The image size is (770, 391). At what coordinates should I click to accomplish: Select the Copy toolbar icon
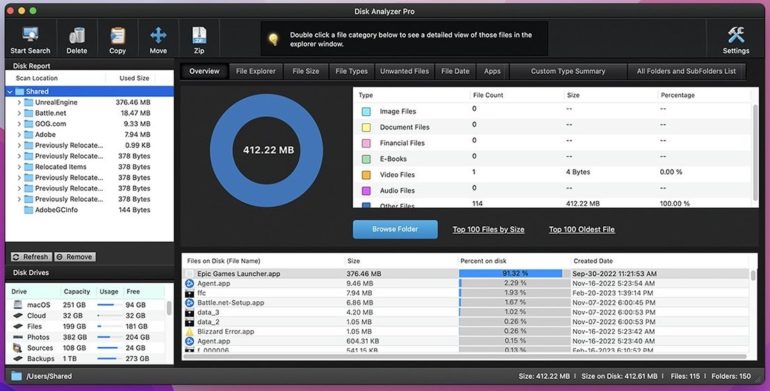point(117,35)
